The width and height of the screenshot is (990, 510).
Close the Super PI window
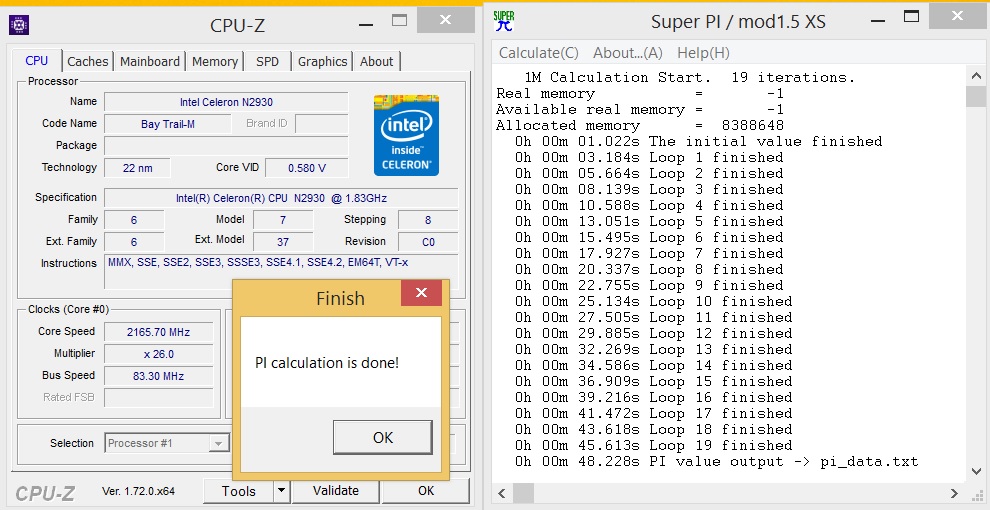click(957, 17)
